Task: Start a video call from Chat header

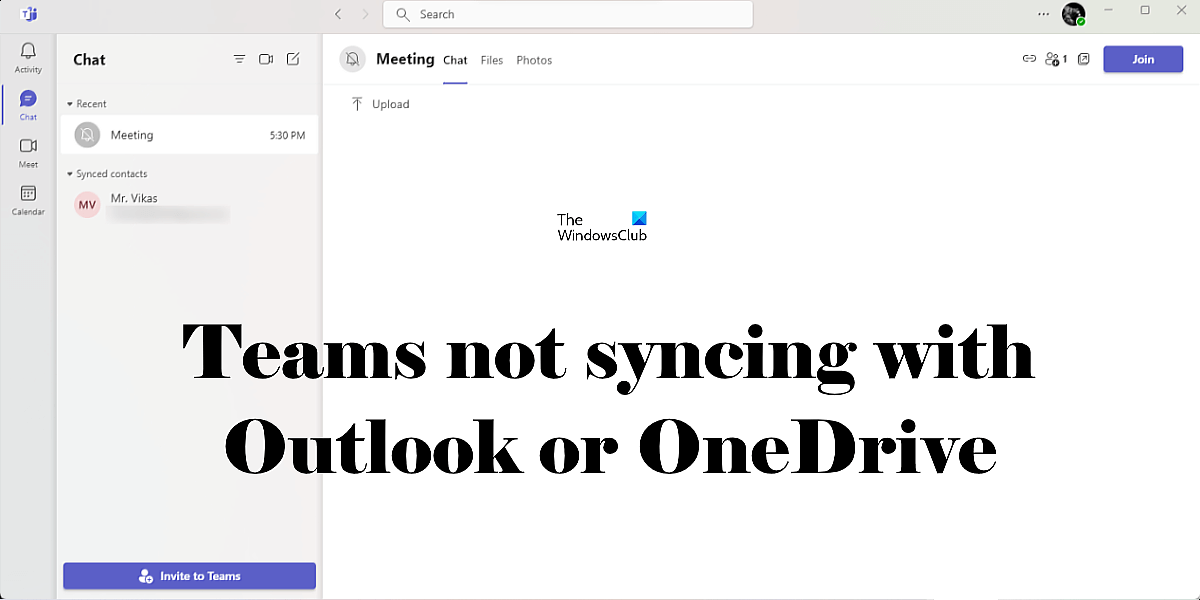Action: [266, 59]
